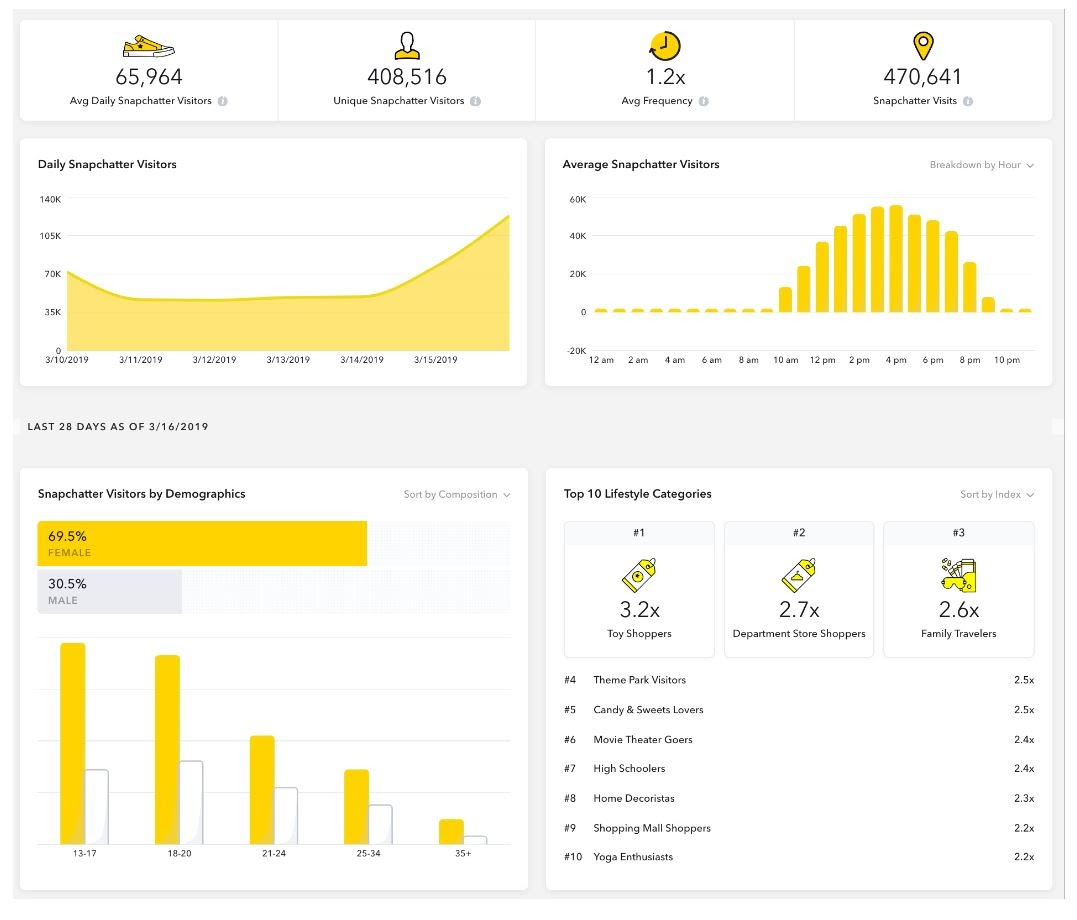The width and height of the screenshot is (1077, 920).
Task: Click the Avg Frequency clock icon
Action: (664, 46)
